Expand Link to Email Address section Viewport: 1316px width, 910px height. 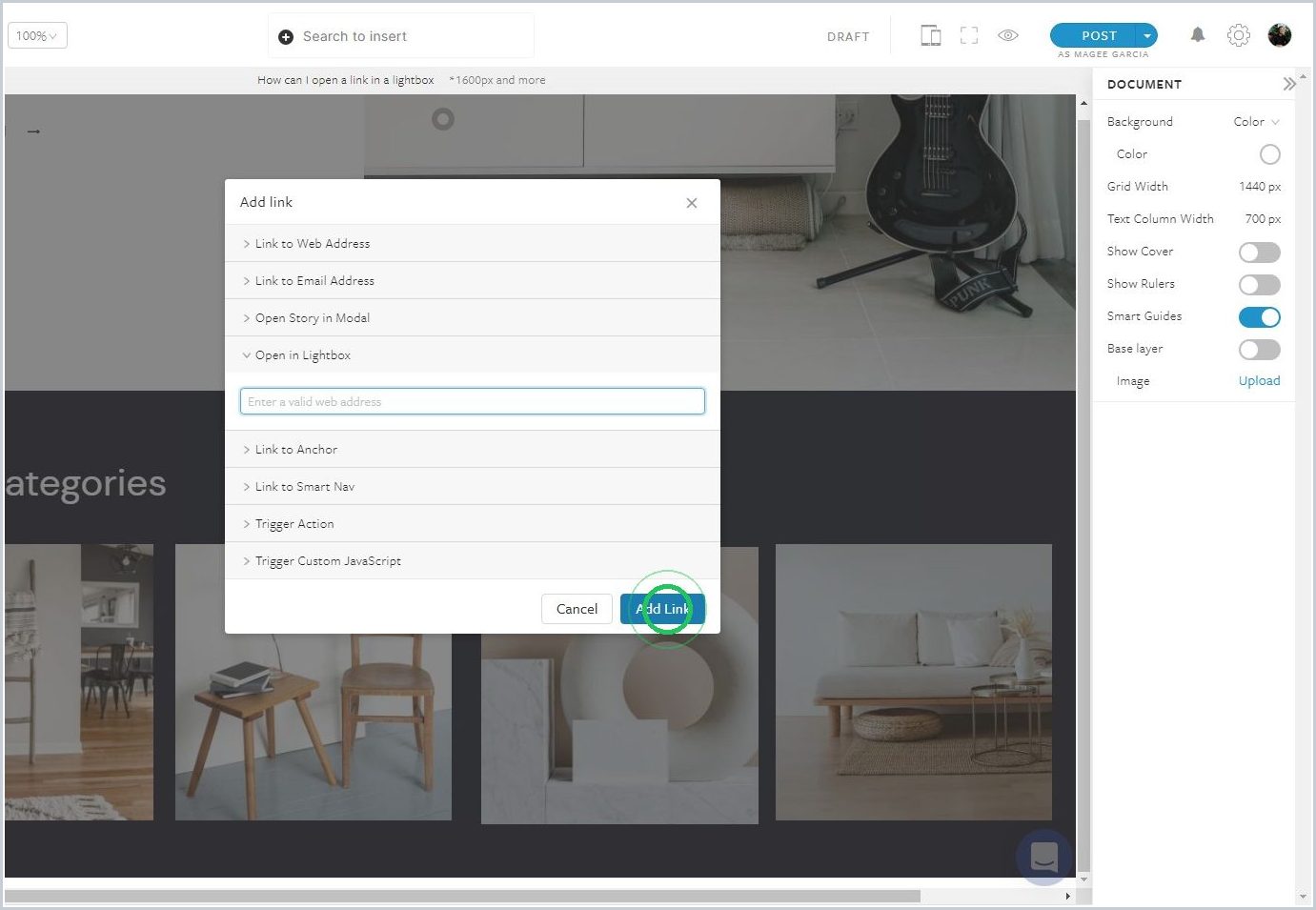click(473, 281)
